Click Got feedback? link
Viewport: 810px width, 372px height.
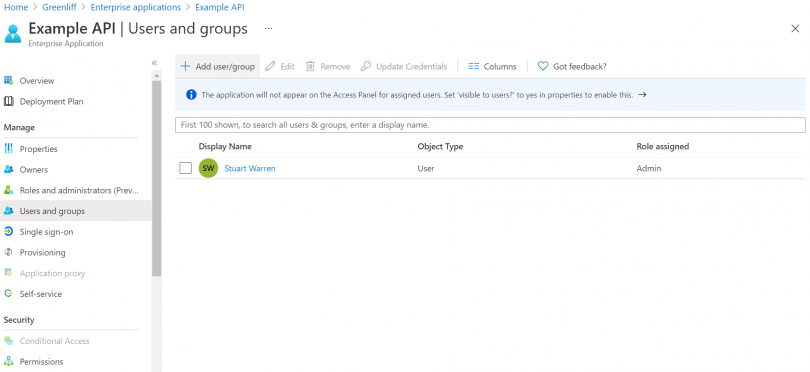click(x=572, y=66)
